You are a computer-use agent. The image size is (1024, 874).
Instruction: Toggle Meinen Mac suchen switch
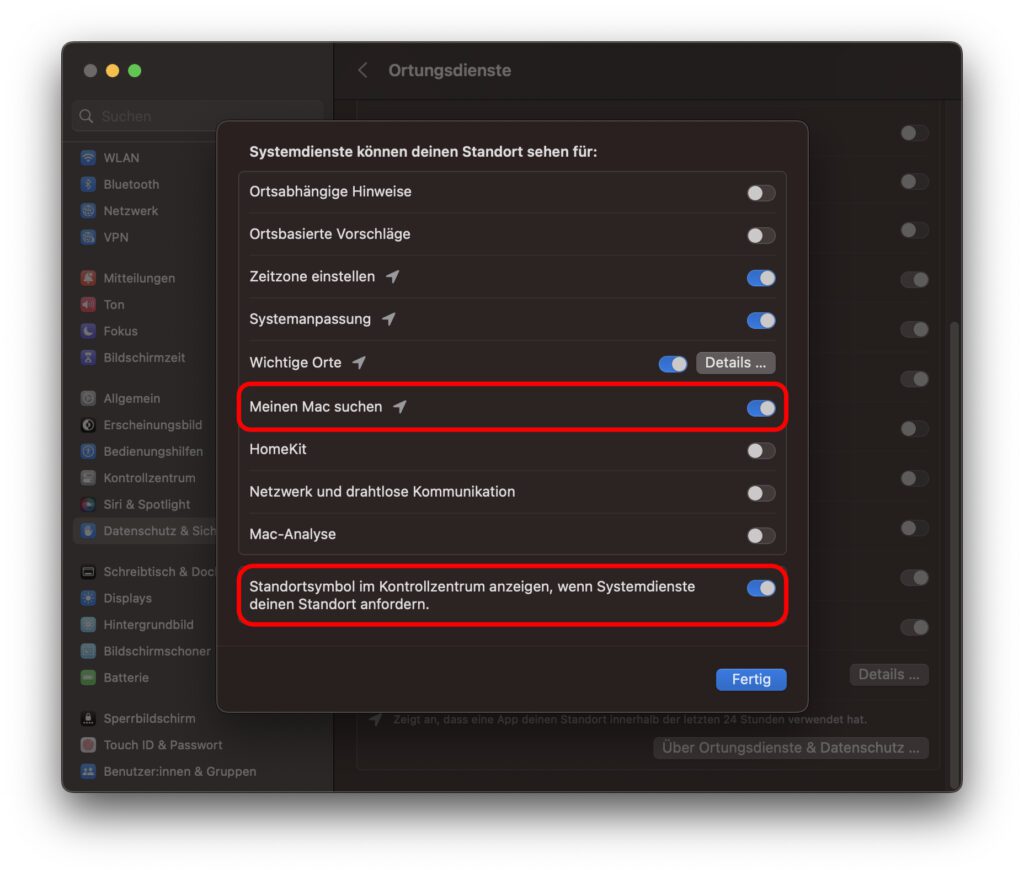761,408
